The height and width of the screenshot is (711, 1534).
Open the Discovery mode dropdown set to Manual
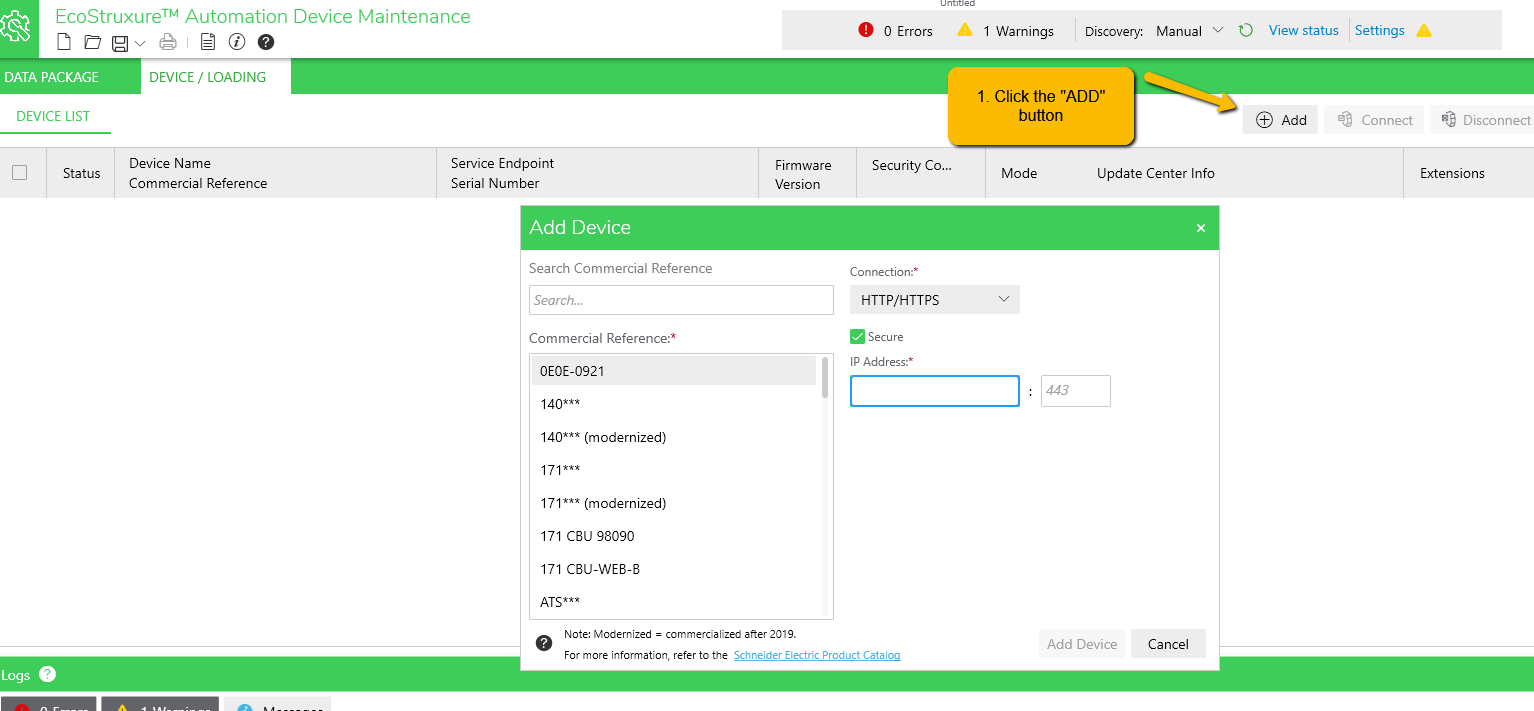click(1189, 31)
